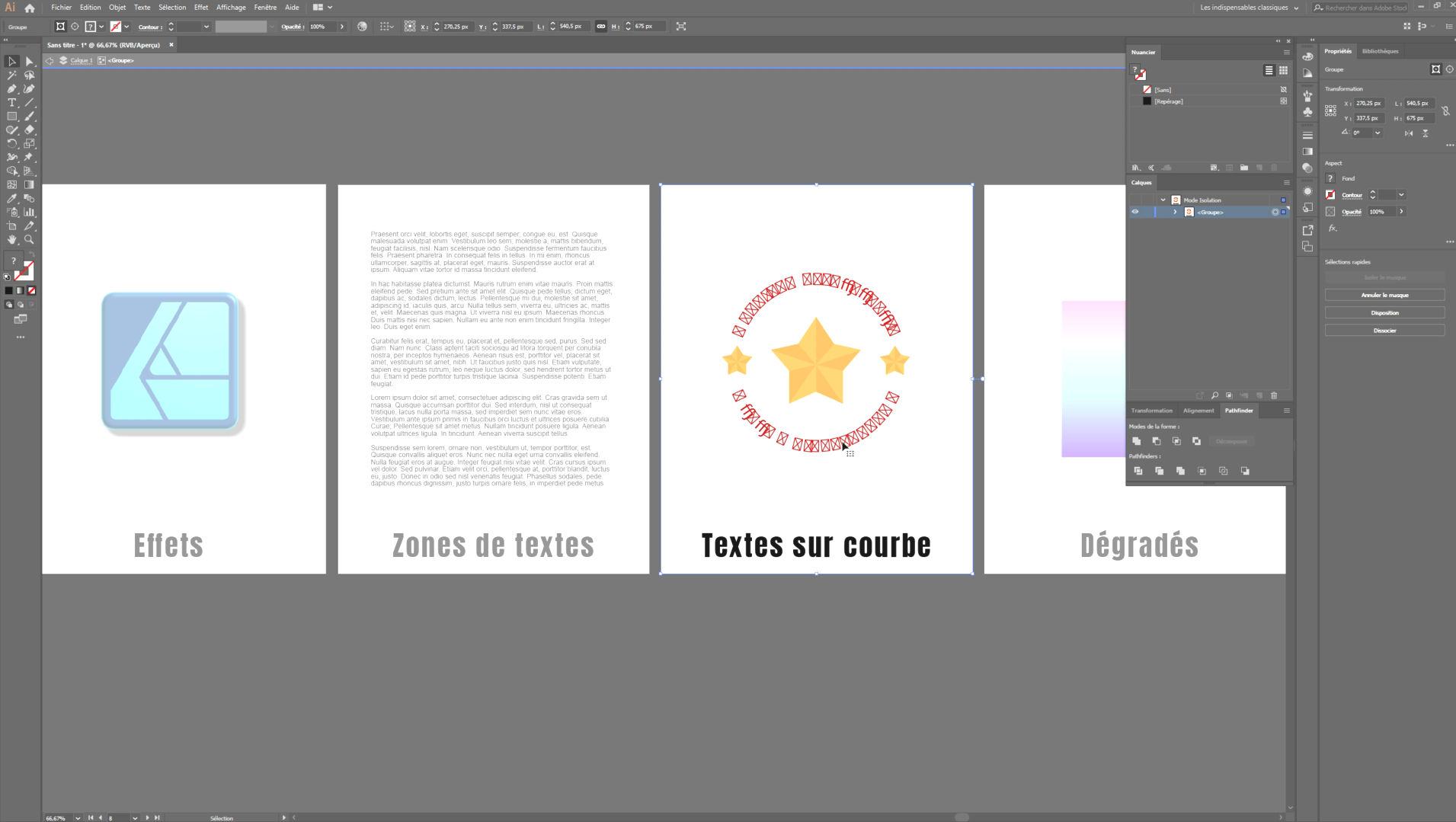Screen dimensions: 1456x822
Task: Switch to the Alignement tab
Action: click(x=1198, y=411)
